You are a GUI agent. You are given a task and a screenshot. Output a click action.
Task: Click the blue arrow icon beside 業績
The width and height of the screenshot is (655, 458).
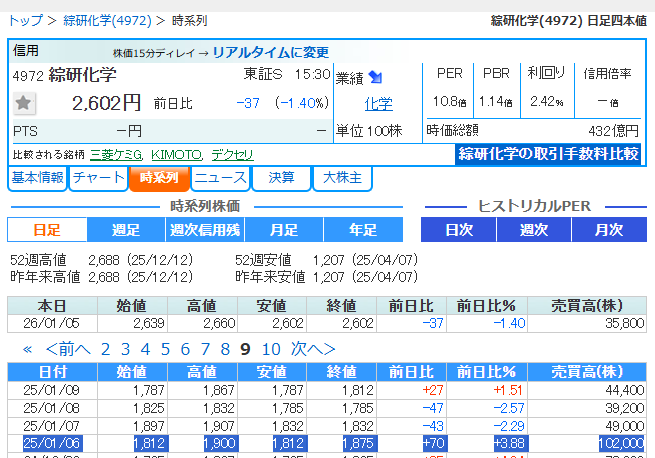click(x=375, y=77)
